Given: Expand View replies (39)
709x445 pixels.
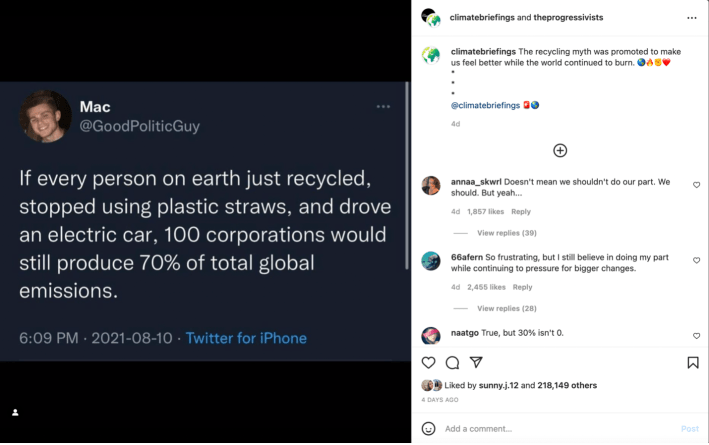Looking at the screenshot, I should point(507,233).
